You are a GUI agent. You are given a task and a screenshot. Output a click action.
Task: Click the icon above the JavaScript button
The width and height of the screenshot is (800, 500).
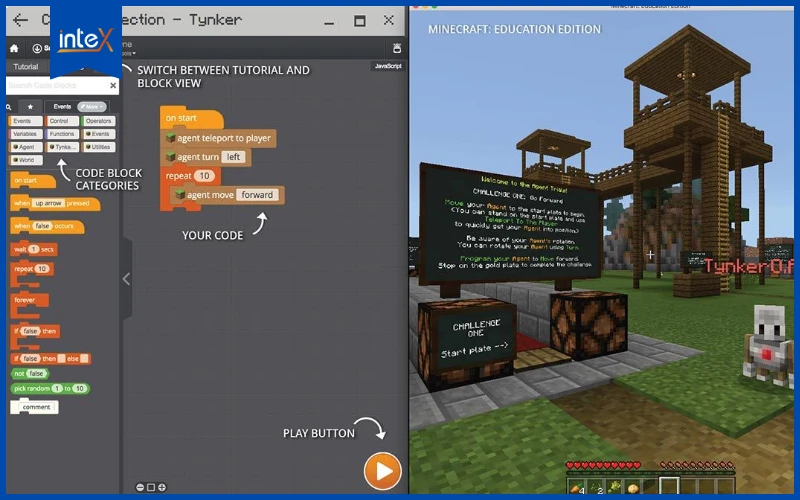397,48
